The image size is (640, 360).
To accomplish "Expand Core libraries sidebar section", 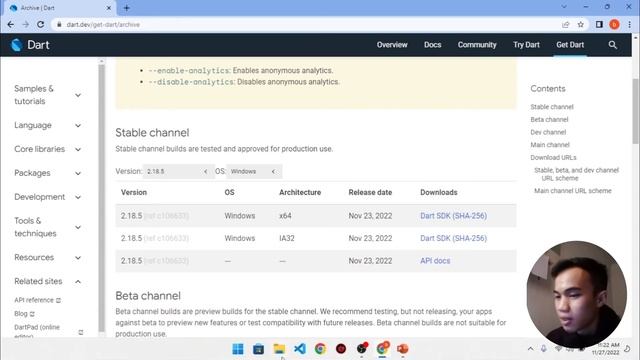I will [78, 149].
